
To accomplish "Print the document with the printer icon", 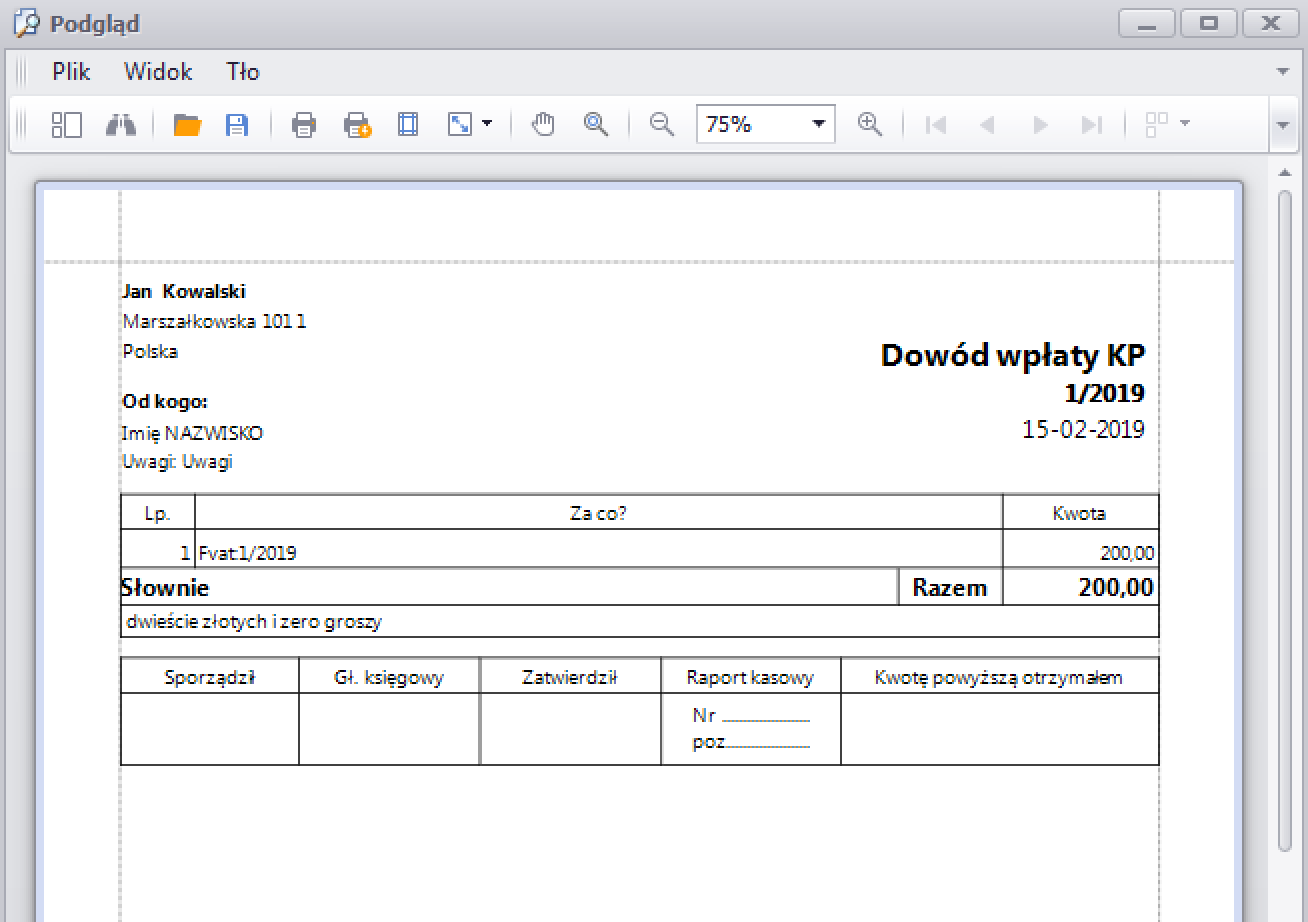I will tap(304, 125).
